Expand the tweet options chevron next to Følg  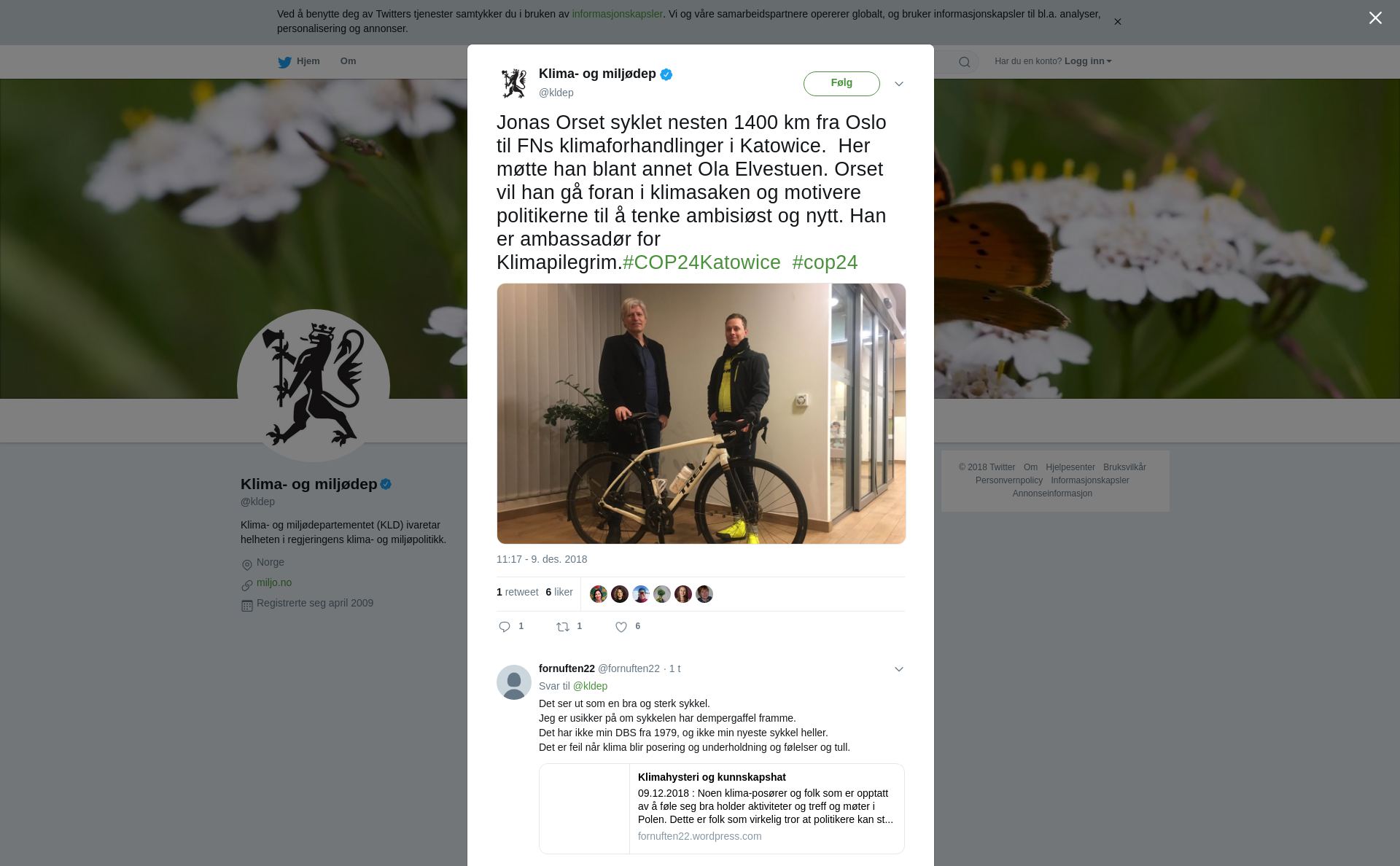pos(899,84)
